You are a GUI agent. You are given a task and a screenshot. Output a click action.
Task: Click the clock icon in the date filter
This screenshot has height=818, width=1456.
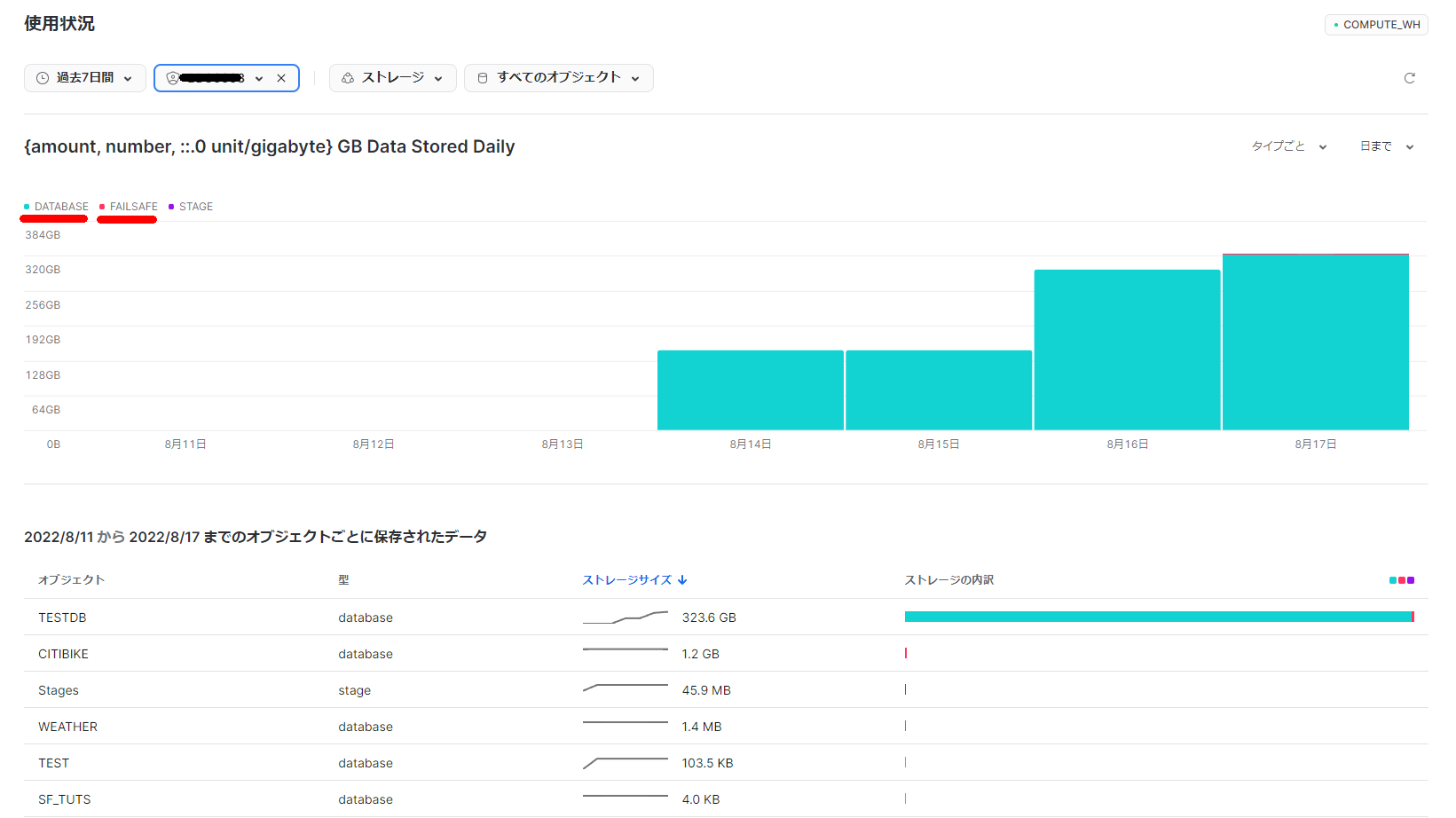[x=42, y=78]
